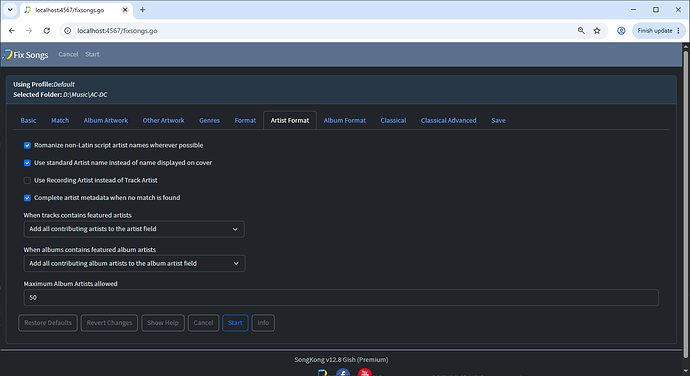Click the Using Profile: Default text

click(x=44, y=84)
